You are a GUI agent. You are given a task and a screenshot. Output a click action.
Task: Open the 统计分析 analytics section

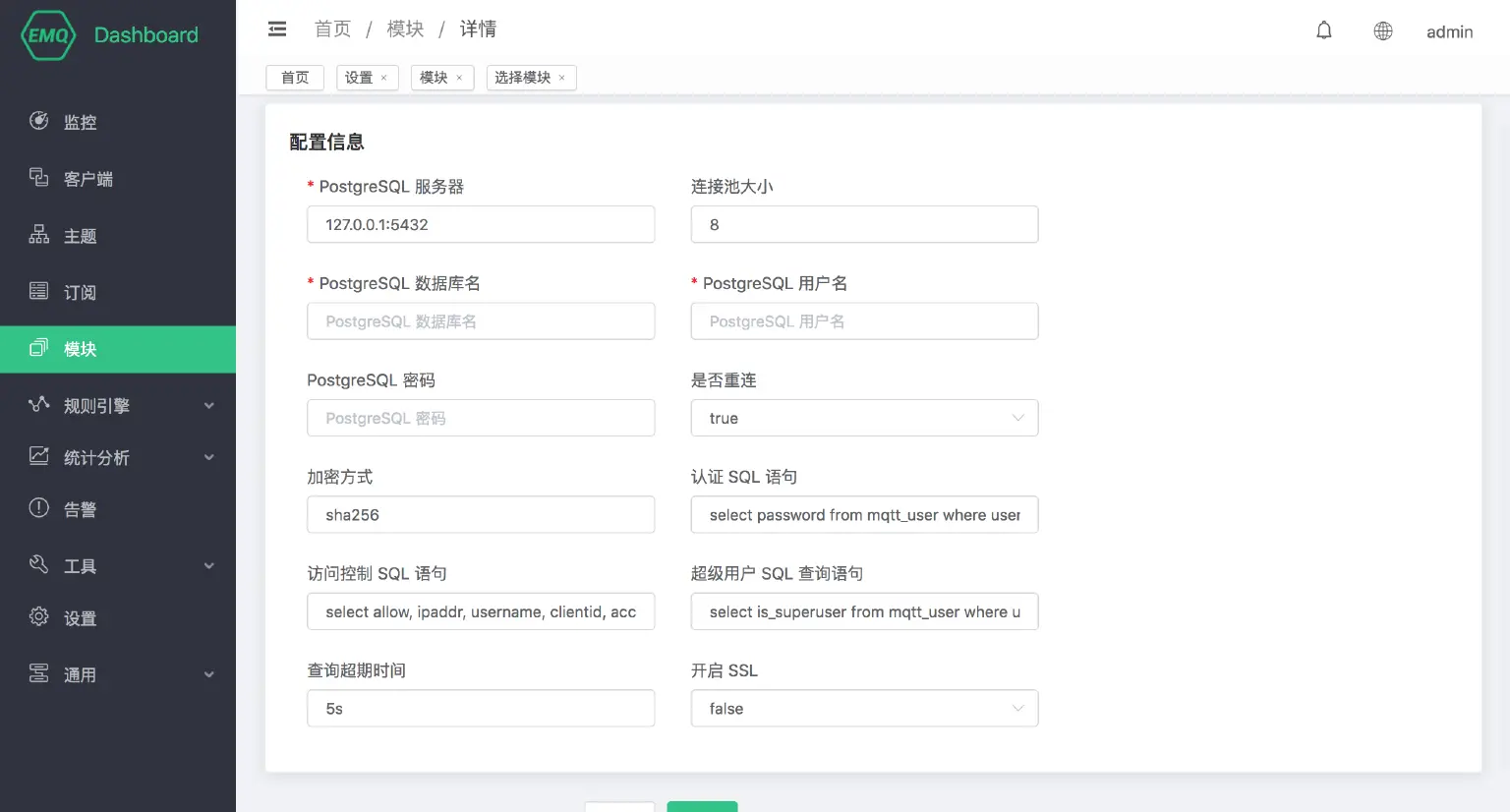click(98, 457)
